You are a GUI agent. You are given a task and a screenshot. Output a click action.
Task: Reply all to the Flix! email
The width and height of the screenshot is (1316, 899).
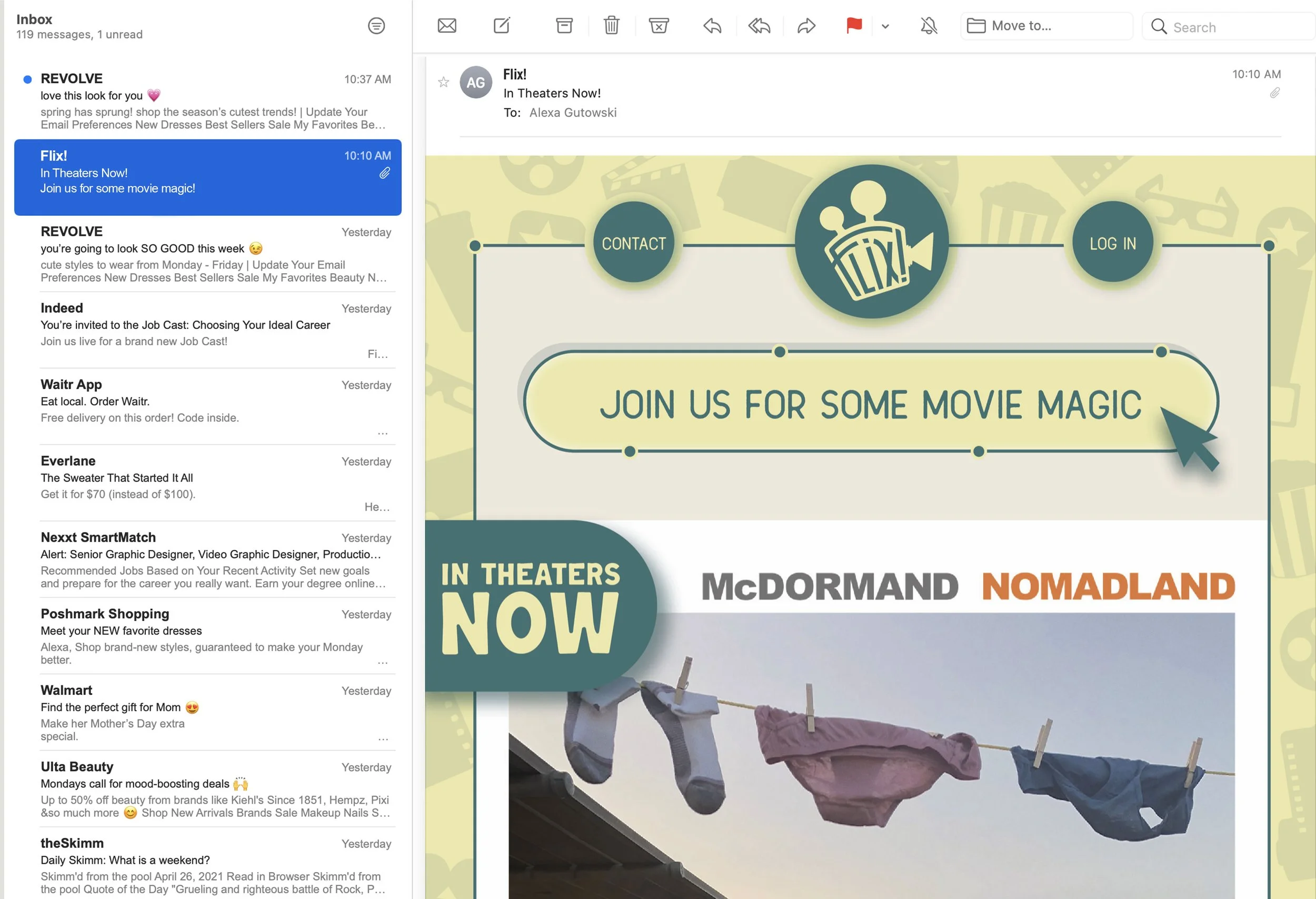click(760, 25)
